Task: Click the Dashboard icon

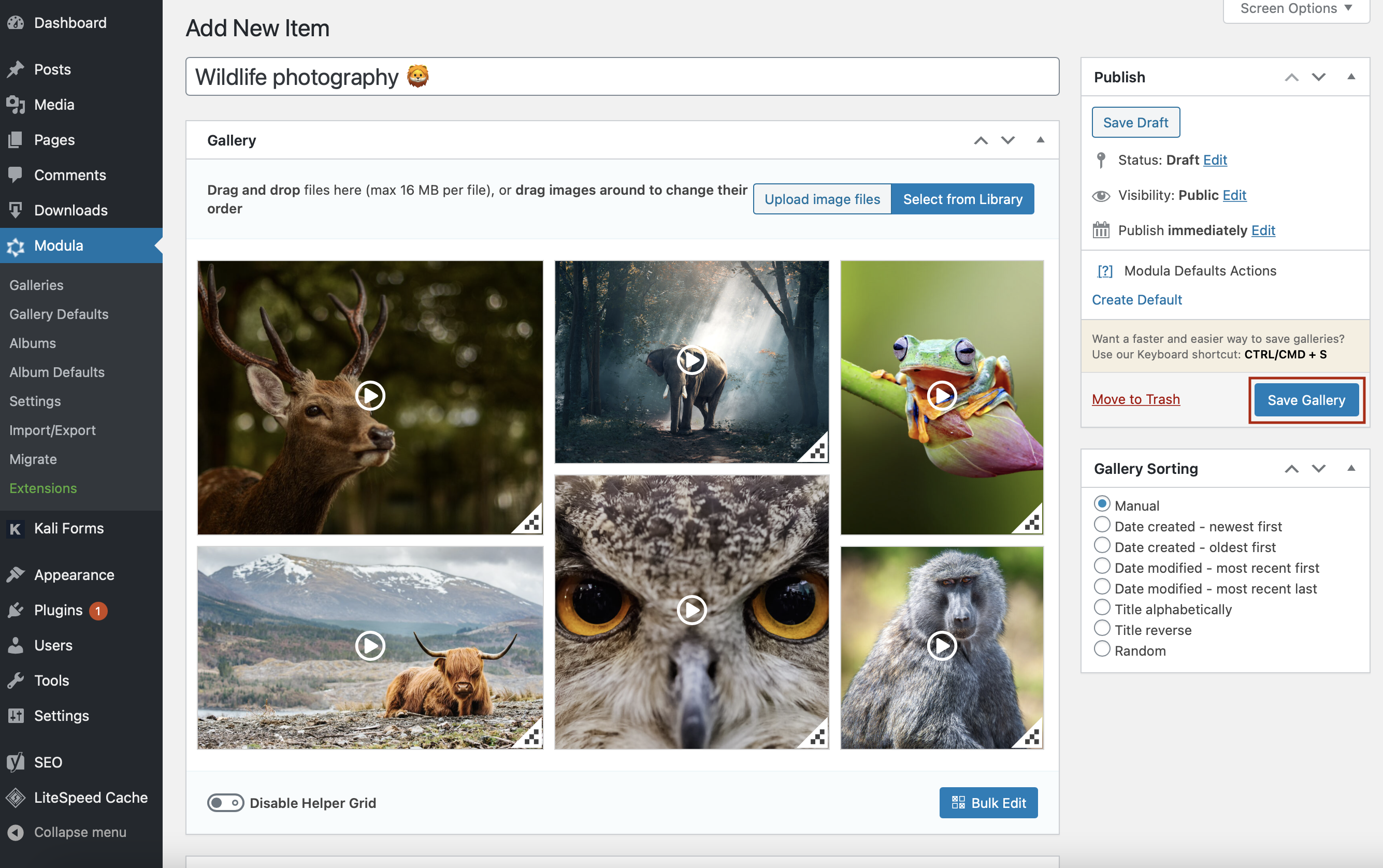Action: coord(16,22)
